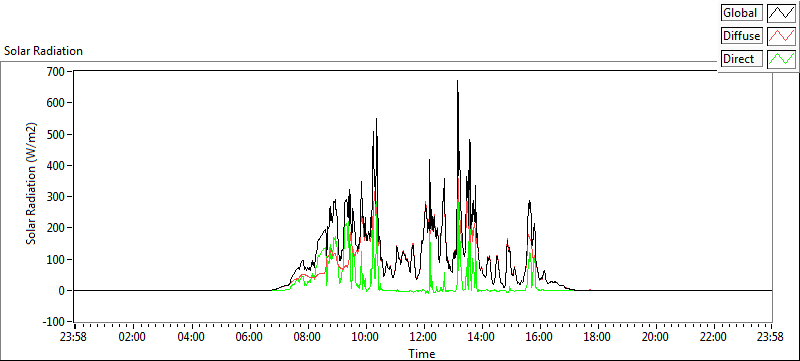Click the 14:00 time axis label
The image size is (800, 361).
click(482, 337)
